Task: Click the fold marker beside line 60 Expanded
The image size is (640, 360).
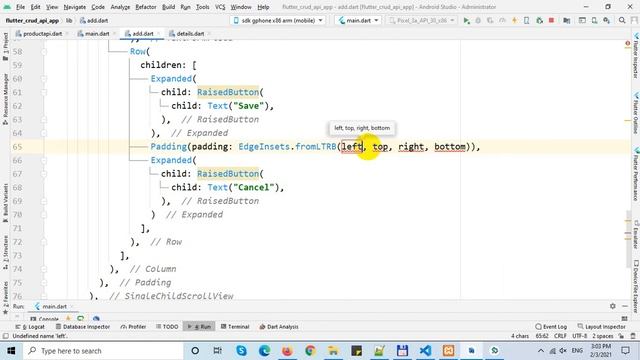Action: (x=44, y=79)
